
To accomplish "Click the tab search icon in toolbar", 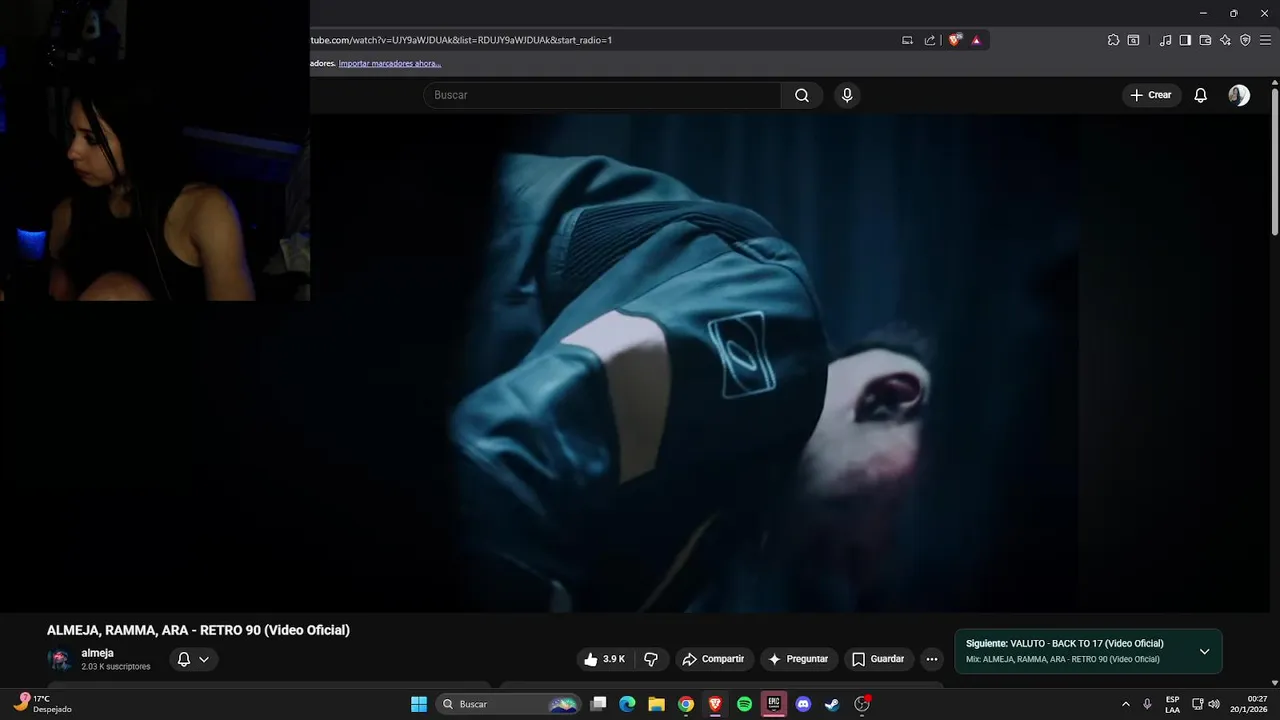I will [1133, 40].
